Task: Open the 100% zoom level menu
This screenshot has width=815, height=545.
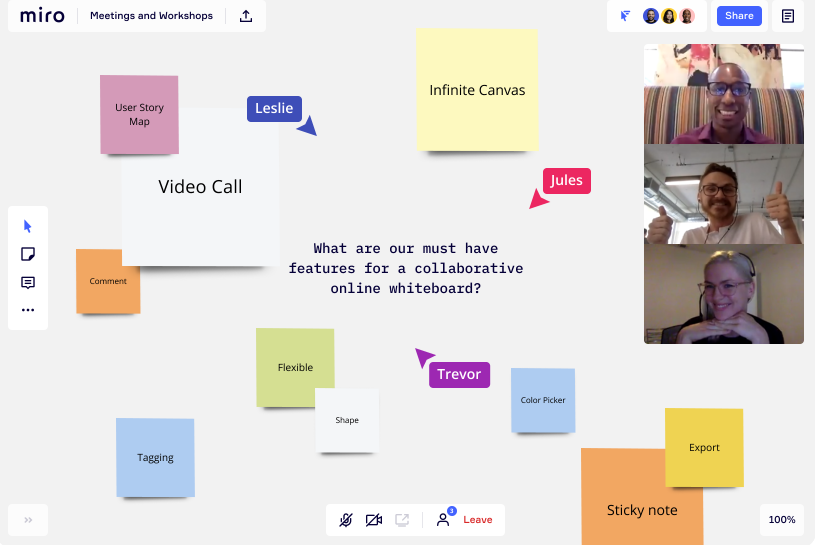Action: click(x=782, y=520)
